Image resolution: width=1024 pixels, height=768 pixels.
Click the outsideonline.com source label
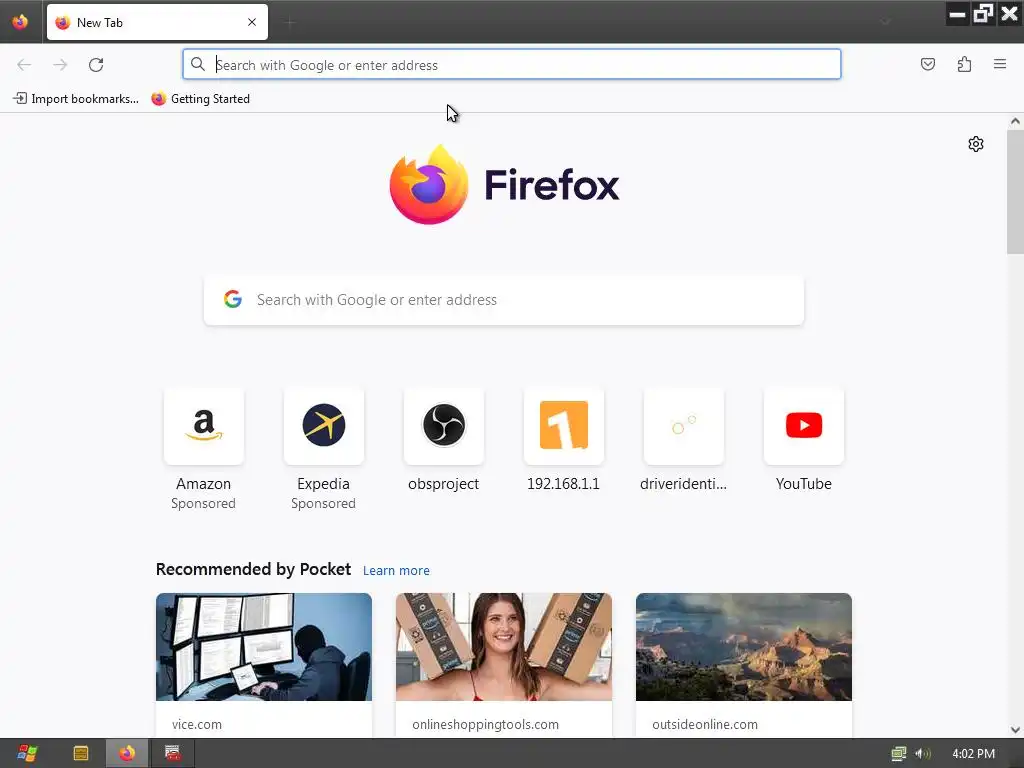point(705,724)
